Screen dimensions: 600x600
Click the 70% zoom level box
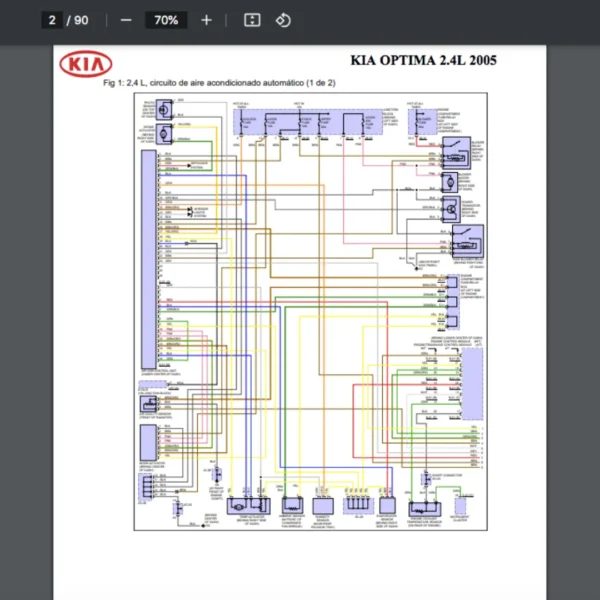click(x=165, y=20)
